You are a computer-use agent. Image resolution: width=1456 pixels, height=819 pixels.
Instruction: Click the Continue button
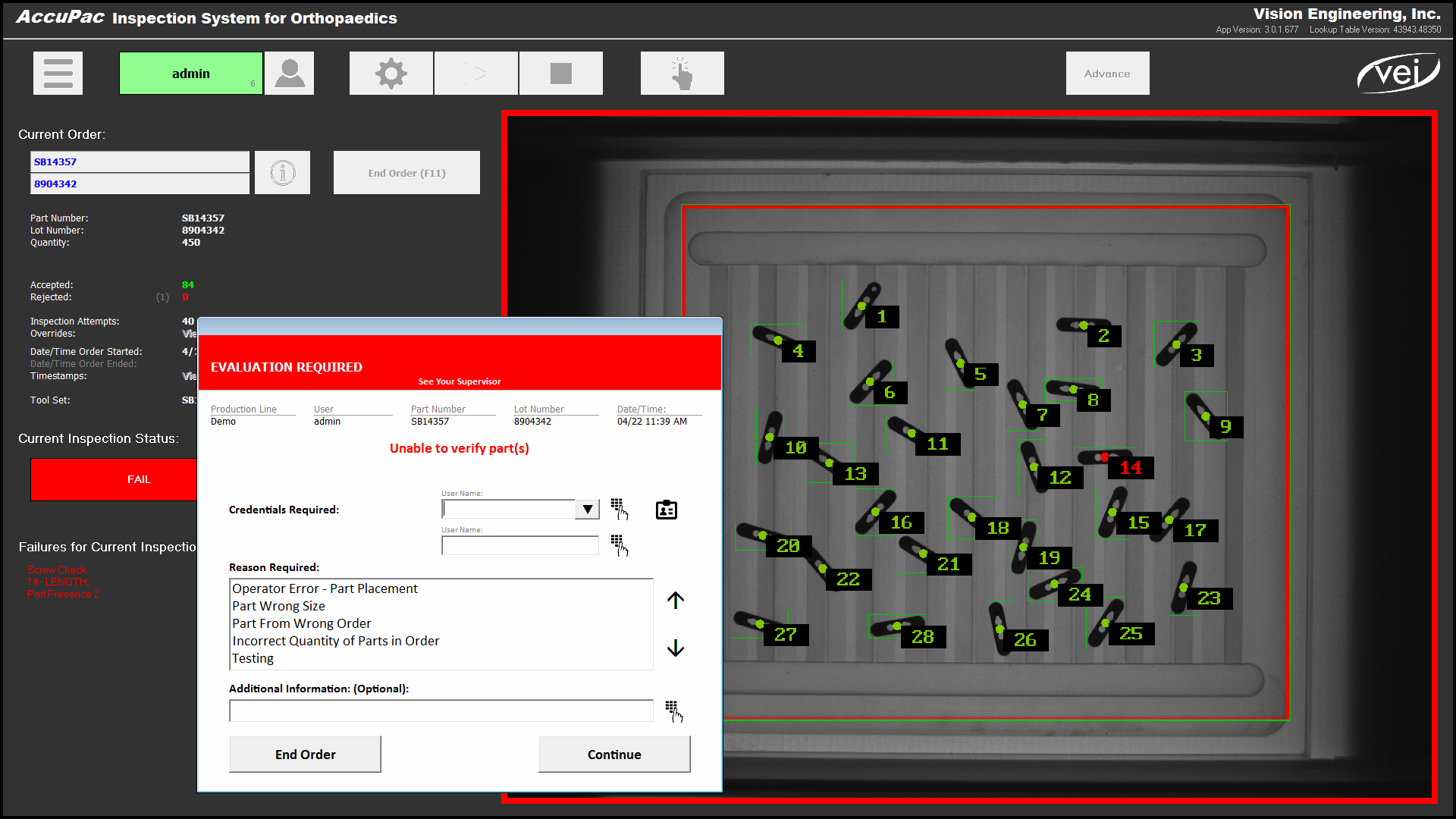pos(613,755)
